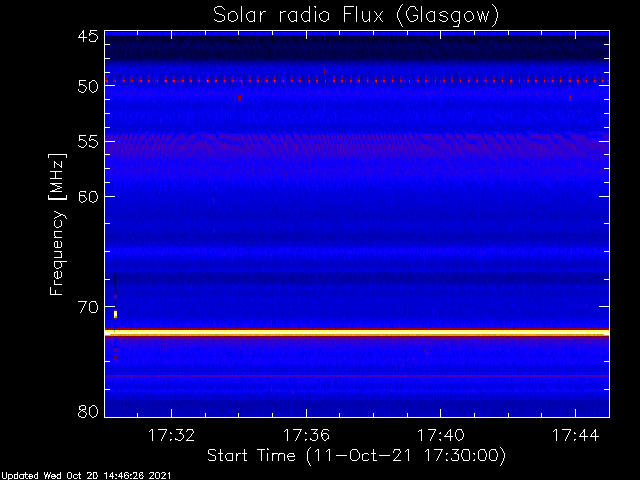640x480 pixels.
Task: Click the 'Updated Wed Oct 20 14:46:26 2021' timestamp
Action: pyautogui.click(x=86, y=476)
